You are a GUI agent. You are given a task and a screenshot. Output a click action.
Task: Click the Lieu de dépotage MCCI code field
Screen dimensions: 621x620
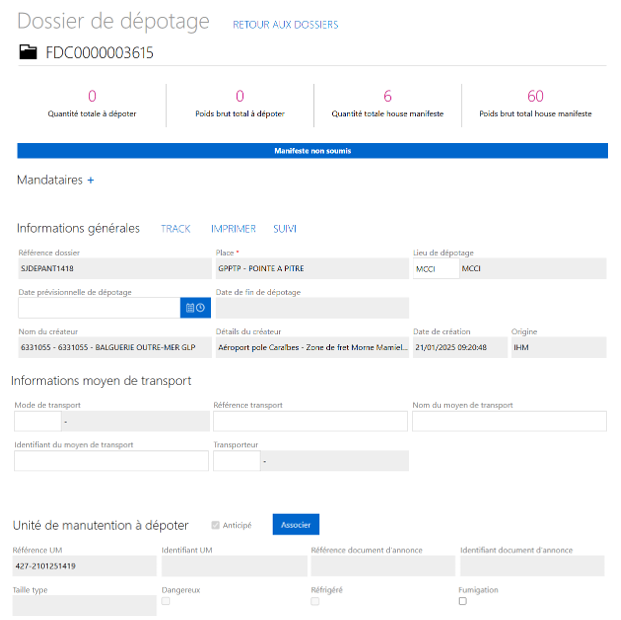(434, 268)
